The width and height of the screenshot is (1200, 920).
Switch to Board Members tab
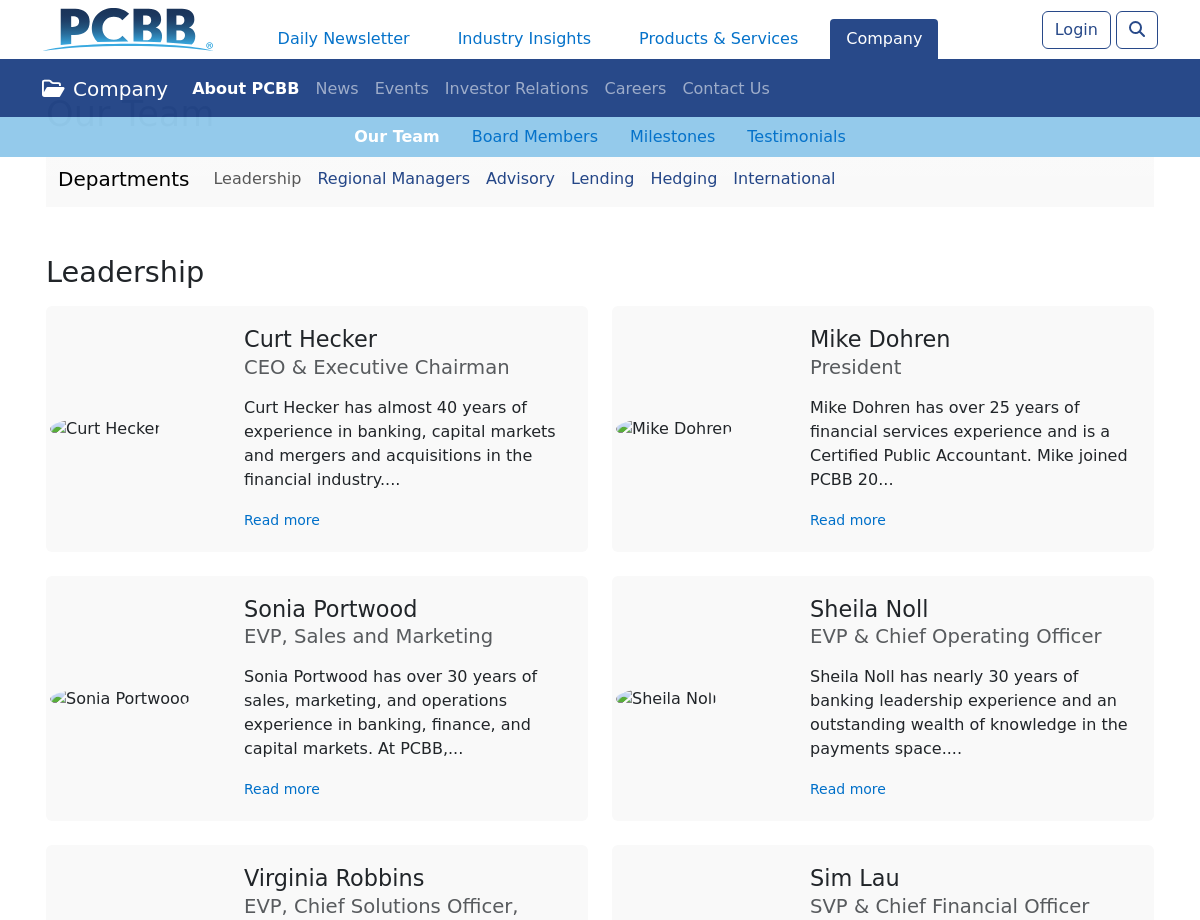534,137
